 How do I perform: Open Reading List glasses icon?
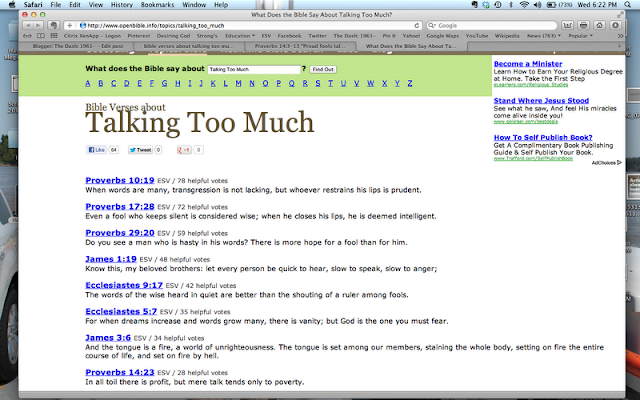point(28,36)
